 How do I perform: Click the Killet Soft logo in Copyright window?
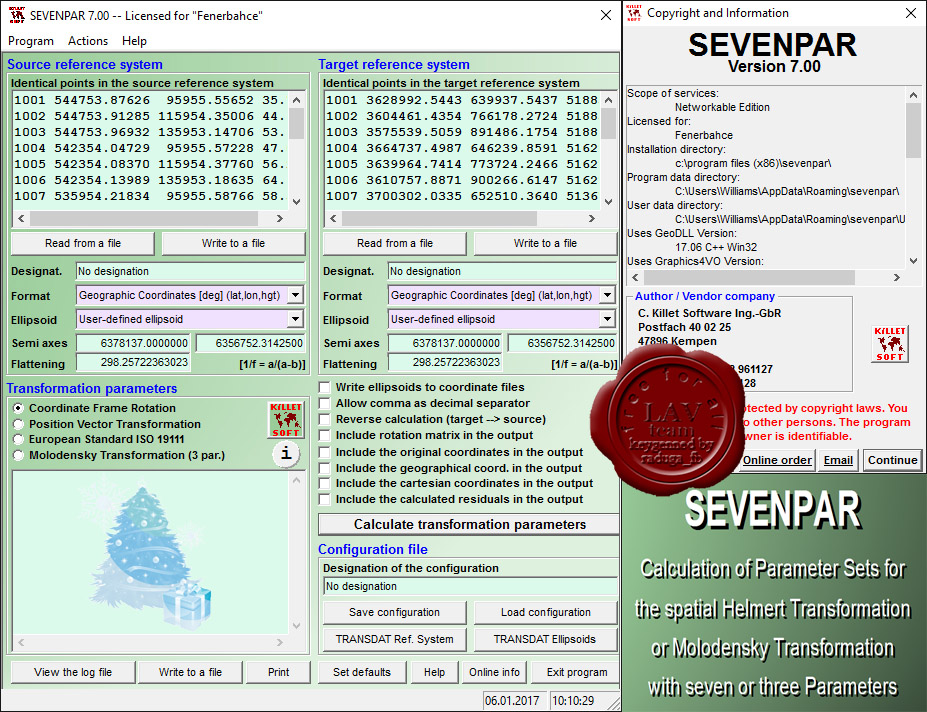[890, 344]
